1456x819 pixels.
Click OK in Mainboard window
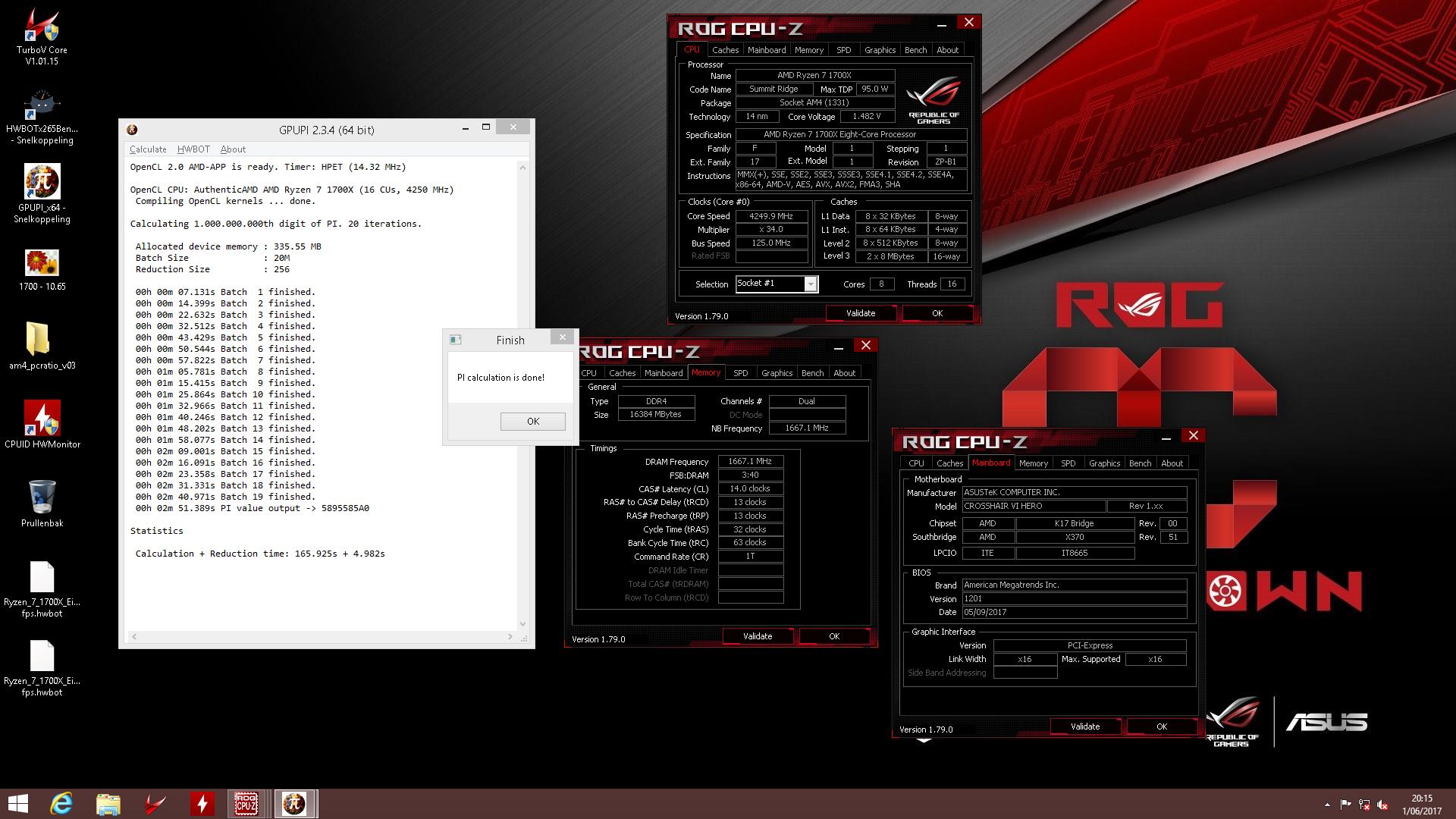1162,726
